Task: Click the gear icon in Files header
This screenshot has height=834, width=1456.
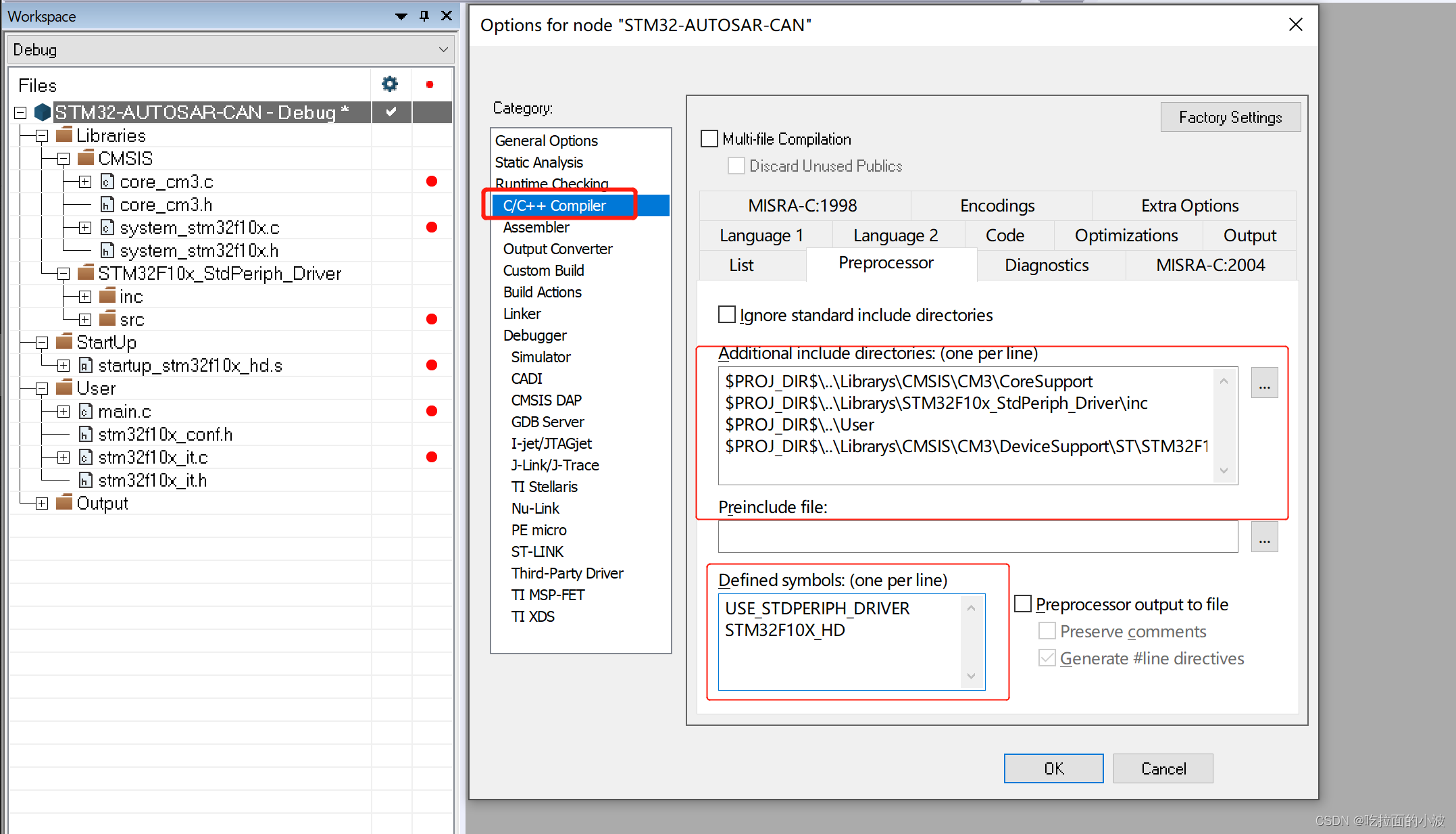Action: coord(390,84)
